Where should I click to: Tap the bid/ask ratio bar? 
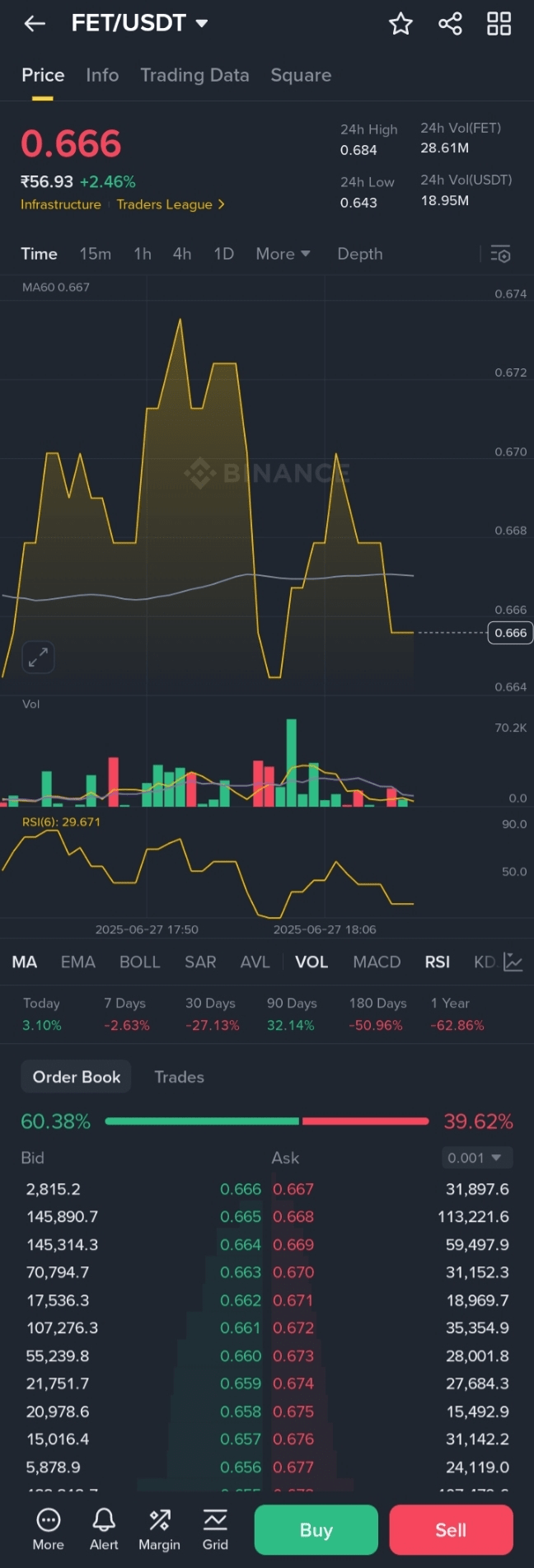click(267, 1121)
